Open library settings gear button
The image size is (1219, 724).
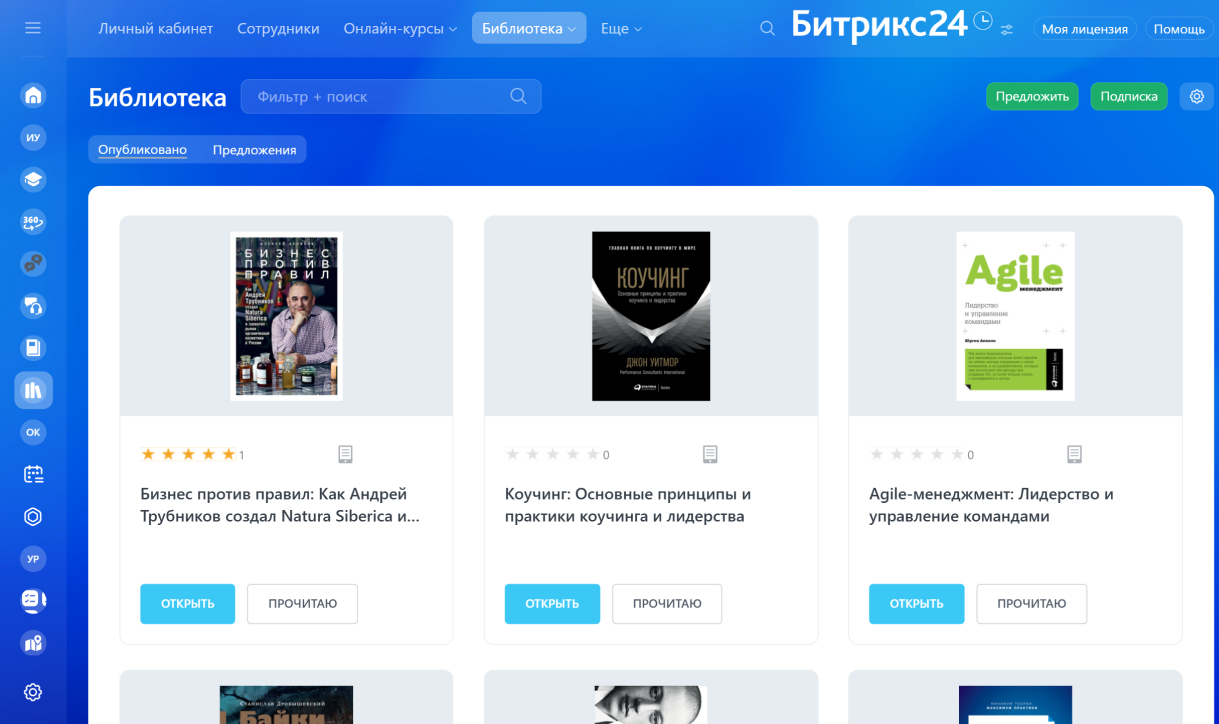click(x=1197, y=96)
